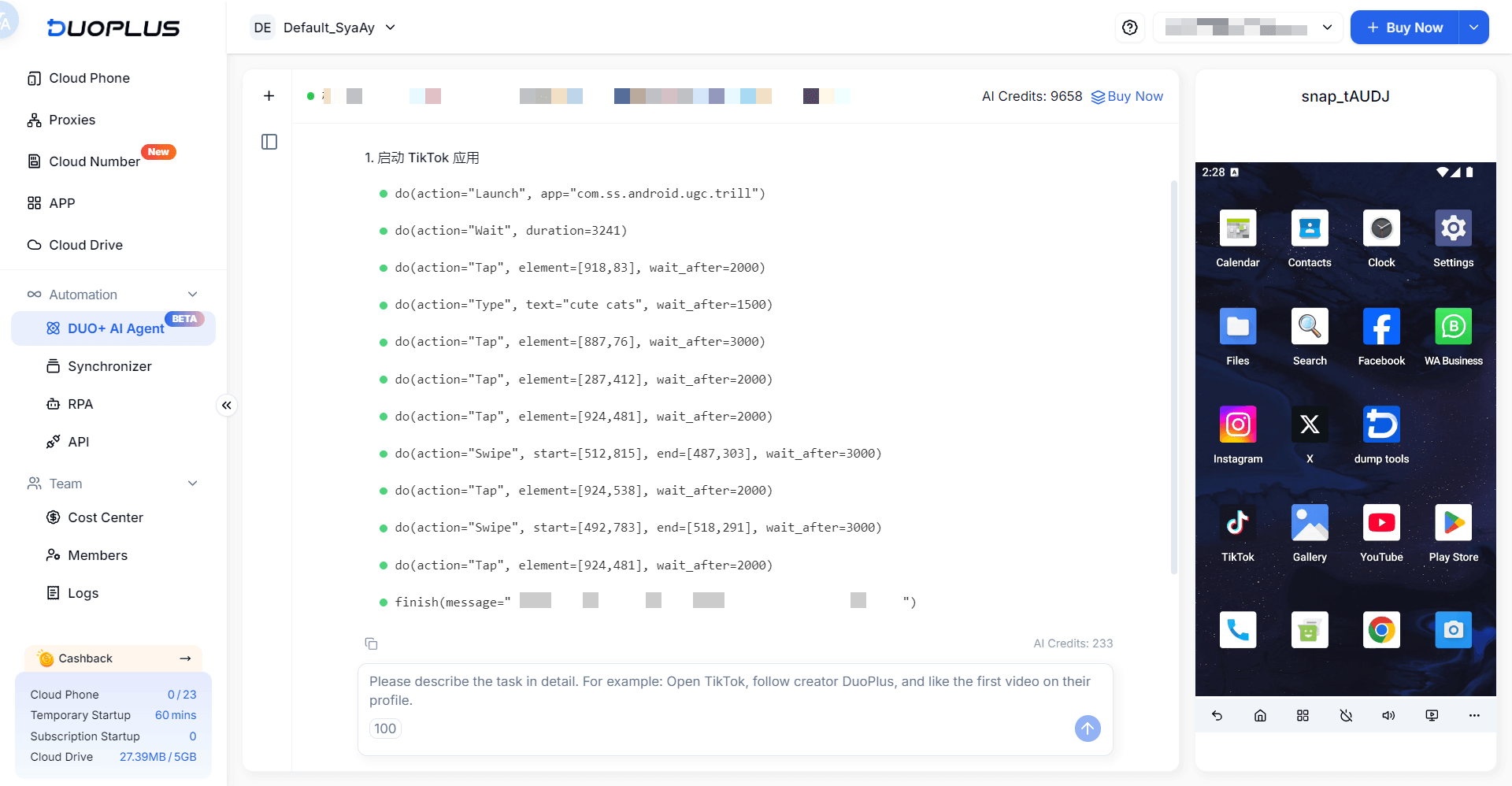The width and height of the screenshot is (1512, 786).
Task: Click the help question mark icon
Action: (1129, 28)
